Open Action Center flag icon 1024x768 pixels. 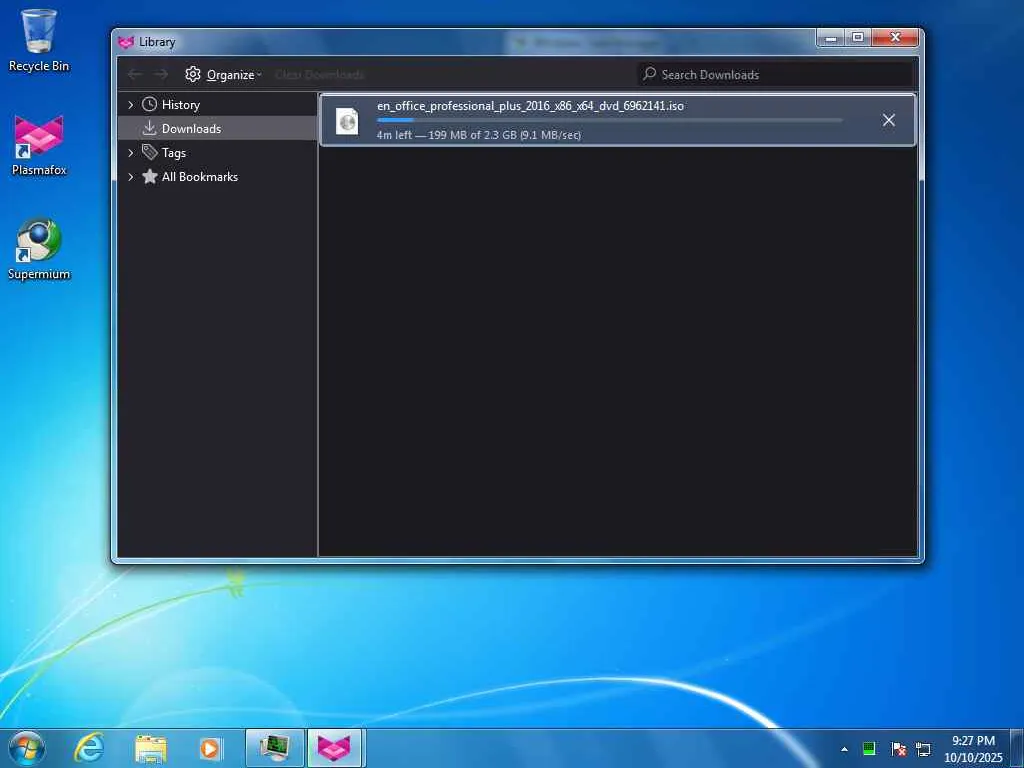(x=899, y=749)
